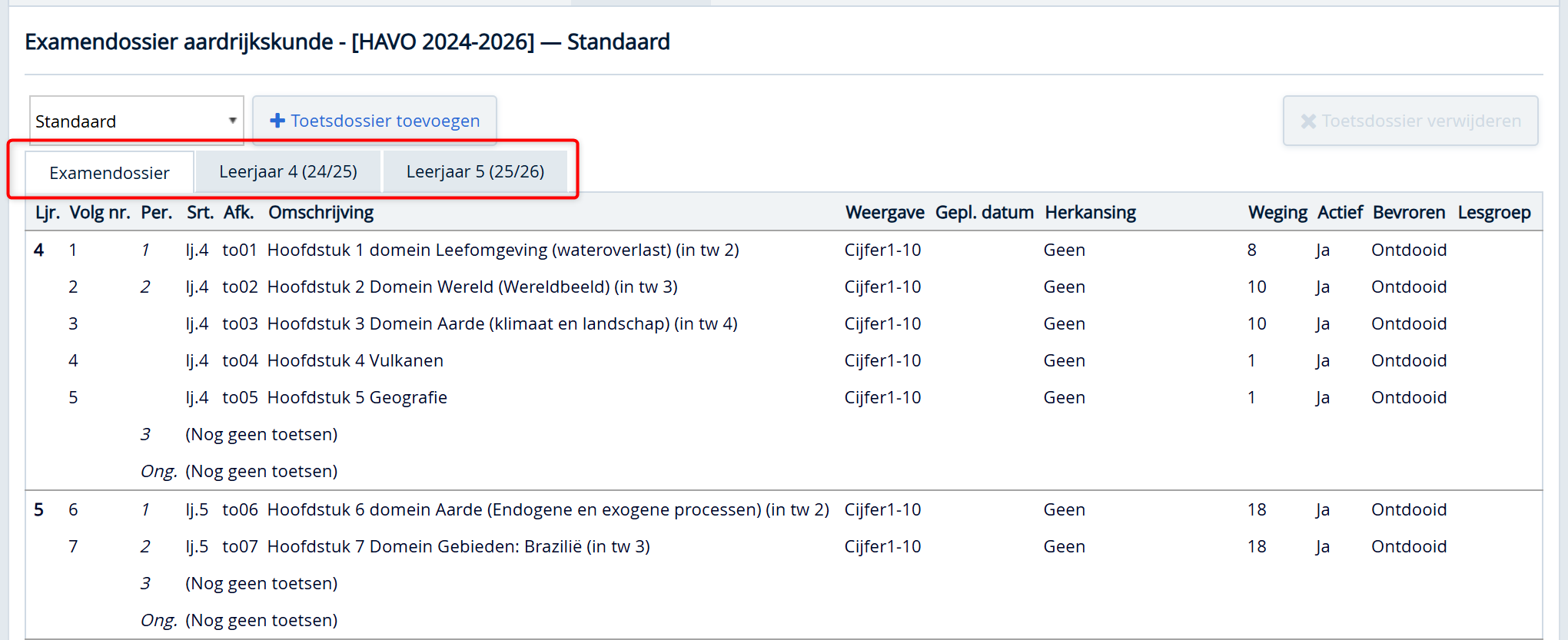This screenshot has width=1568, height=640.
Task: Select to03 Hoofdstuk 3 Domein Aarde row
Action: (502, 323)
